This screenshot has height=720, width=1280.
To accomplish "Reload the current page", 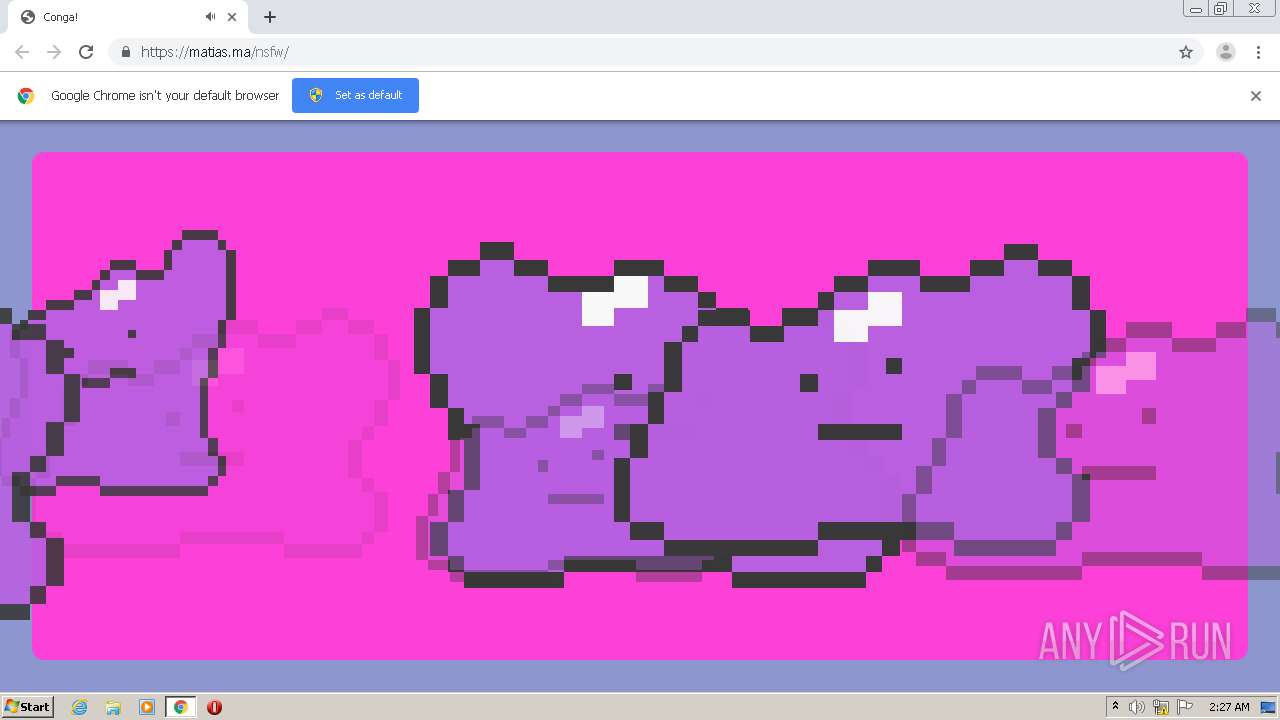I will pyautogui.click(x=86, y=52).
